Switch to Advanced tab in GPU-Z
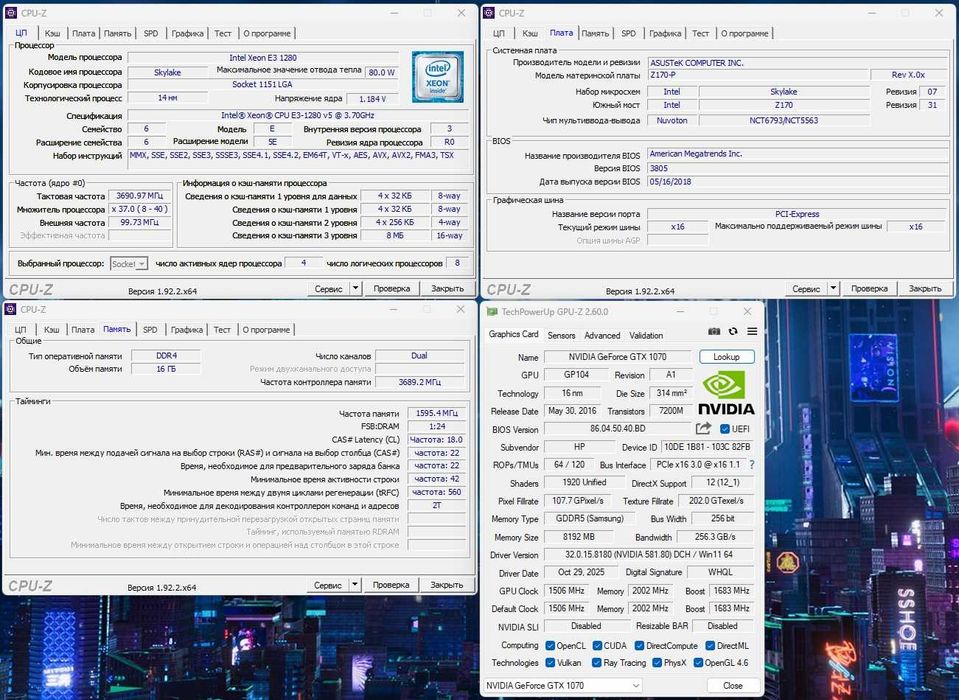Viewport: 959px width, 700px height. point(602,335)
